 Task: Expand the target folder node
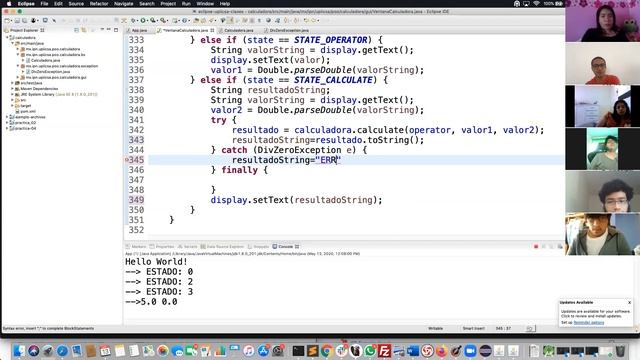coord(12,106)
